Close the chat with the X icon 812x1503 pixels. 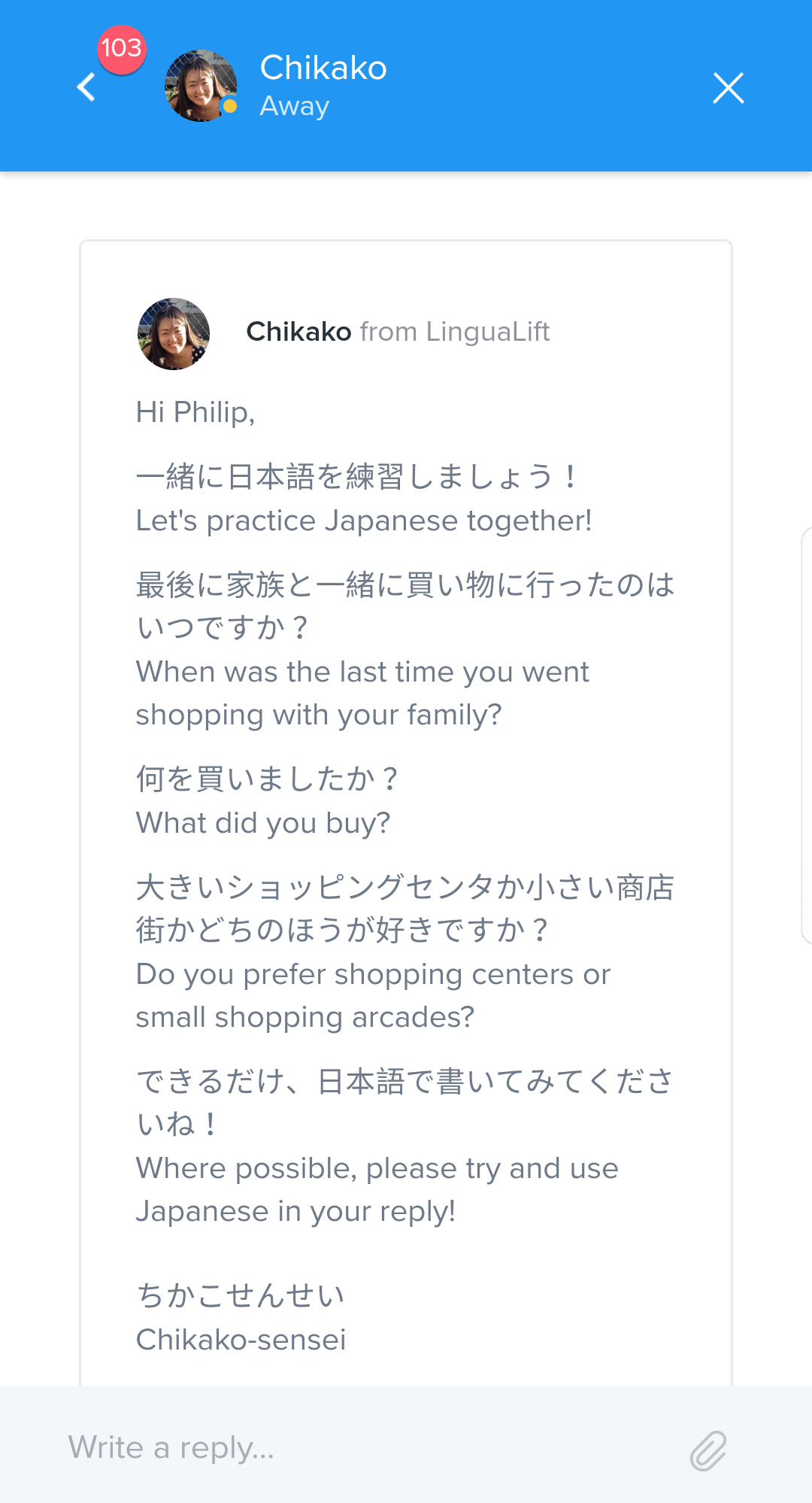728,88
